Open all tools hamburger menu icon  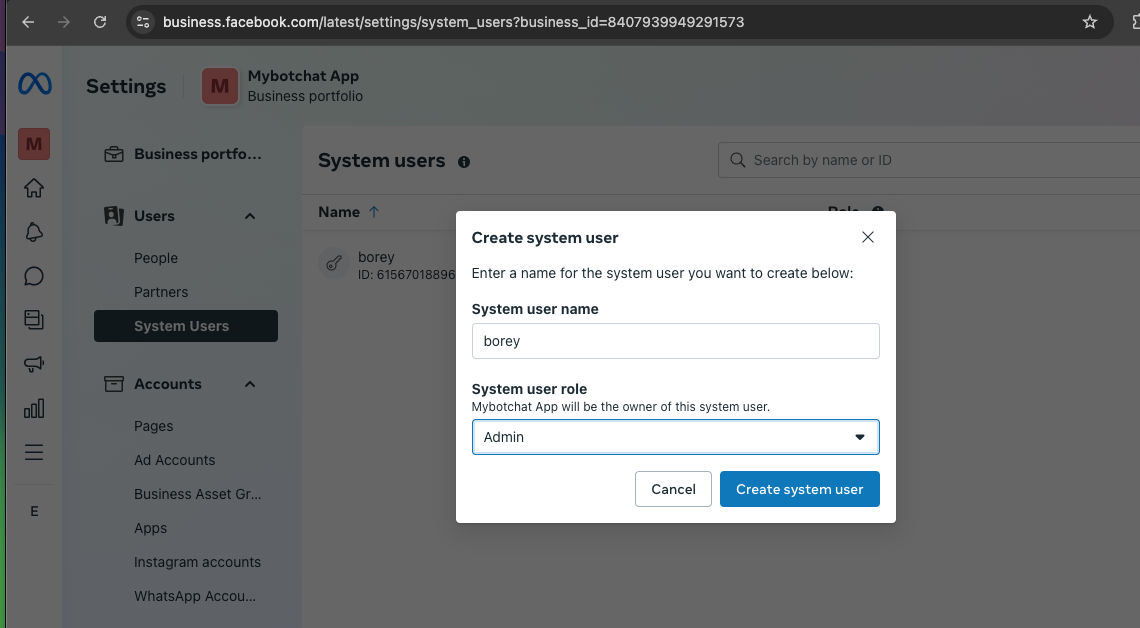point(34,452)
